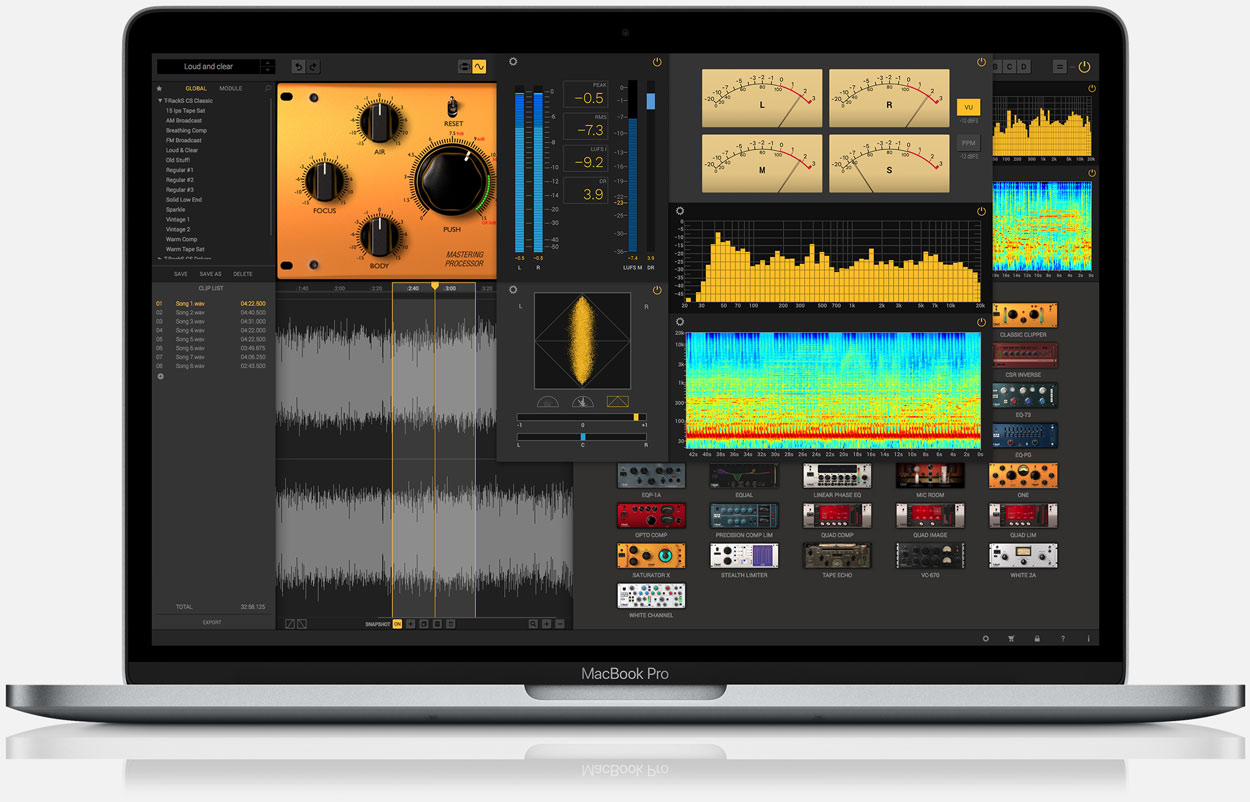Click the AIR knob
The height and width of the screenshot is (802, 1250).
(378, 122)
